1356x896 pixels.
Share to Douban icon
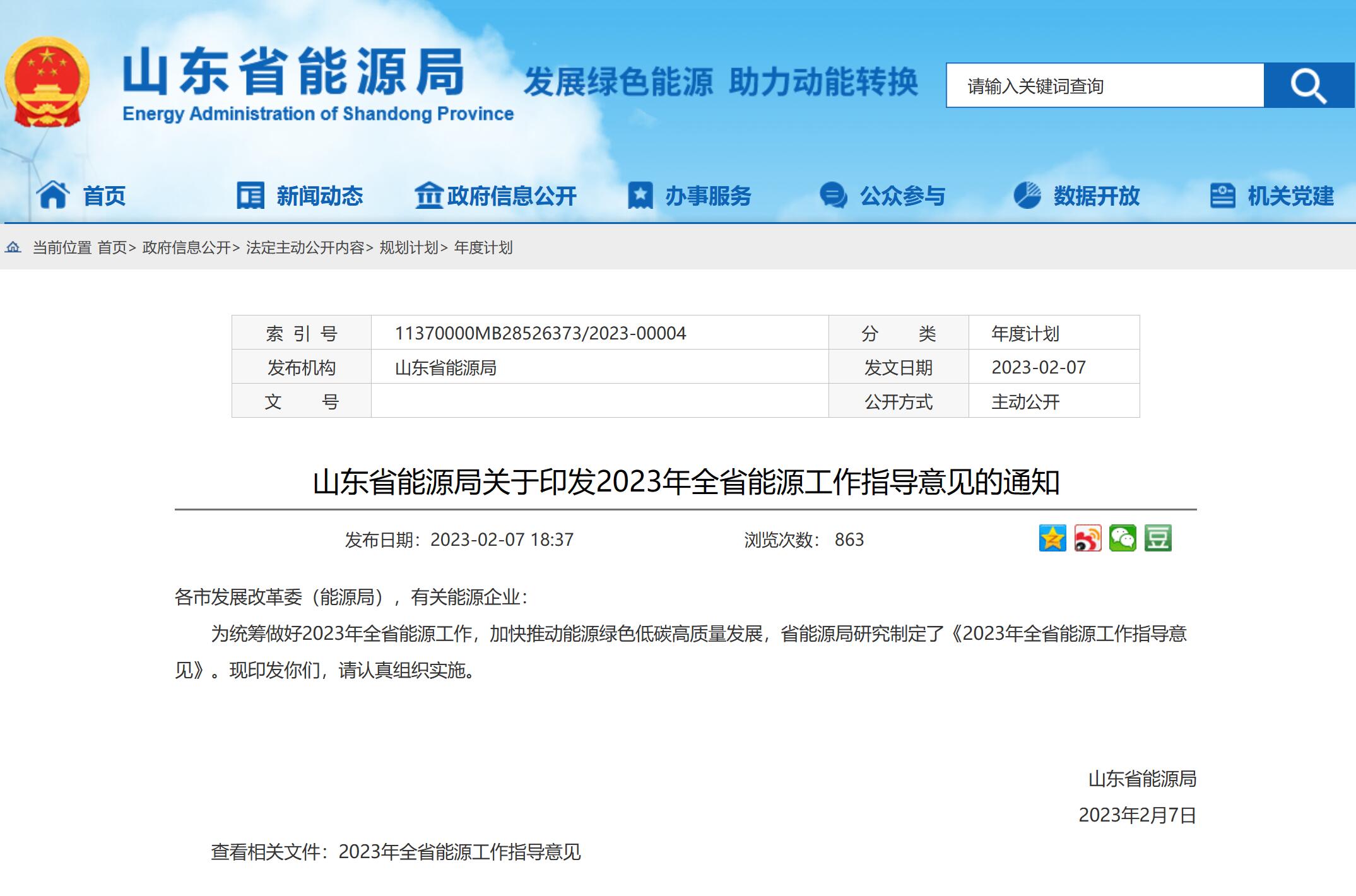tap(1158, 538)
